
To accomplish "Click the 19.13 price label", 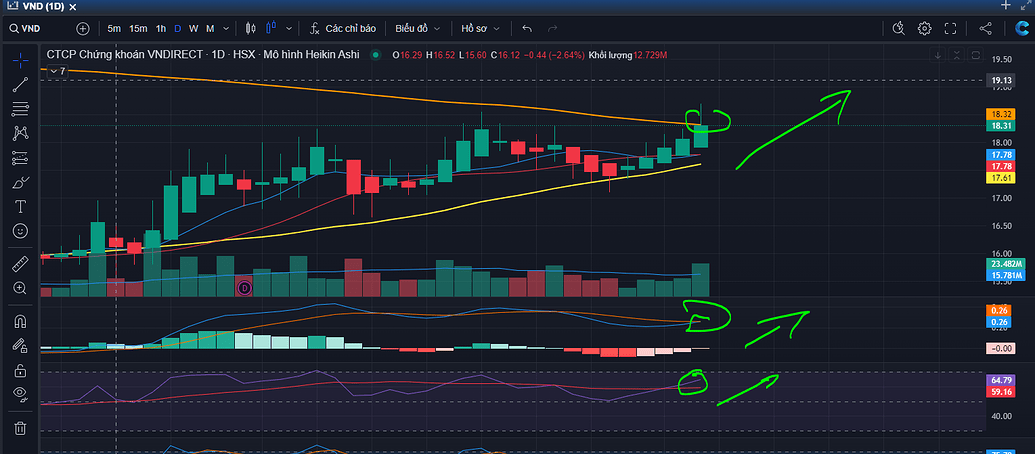I will click(1003, 81).
